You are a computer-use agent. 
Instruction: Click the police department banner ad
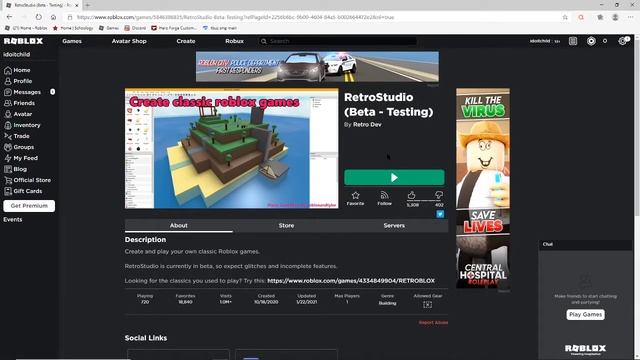point(317,67)
